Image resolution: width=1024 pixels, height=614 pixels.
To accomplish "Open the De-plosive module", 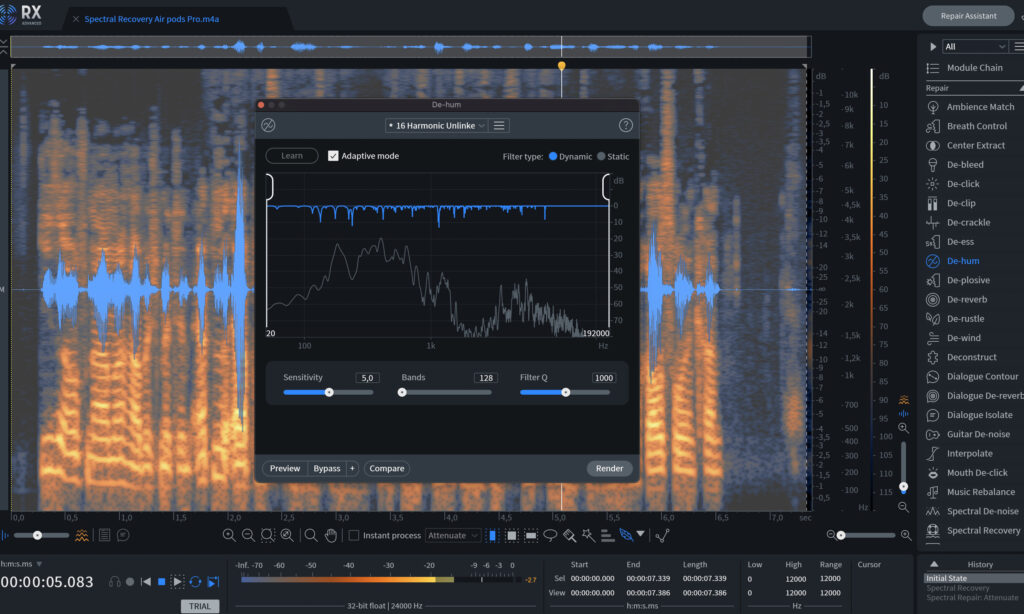I will click(958, 280).
